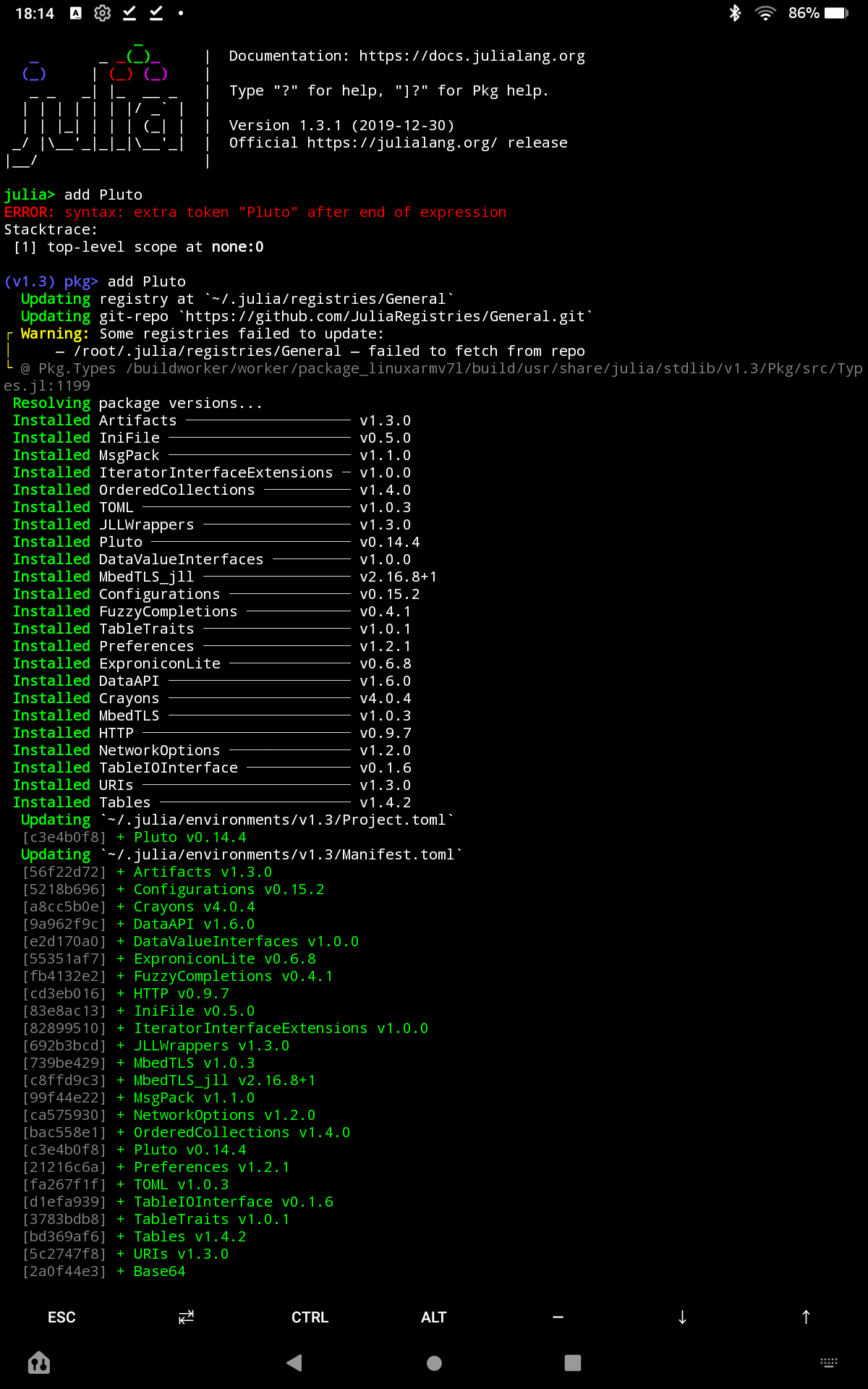This screenshot has width=868, height=1389.
Task: Tap the settings gear in the status bar
Action: 103,13
